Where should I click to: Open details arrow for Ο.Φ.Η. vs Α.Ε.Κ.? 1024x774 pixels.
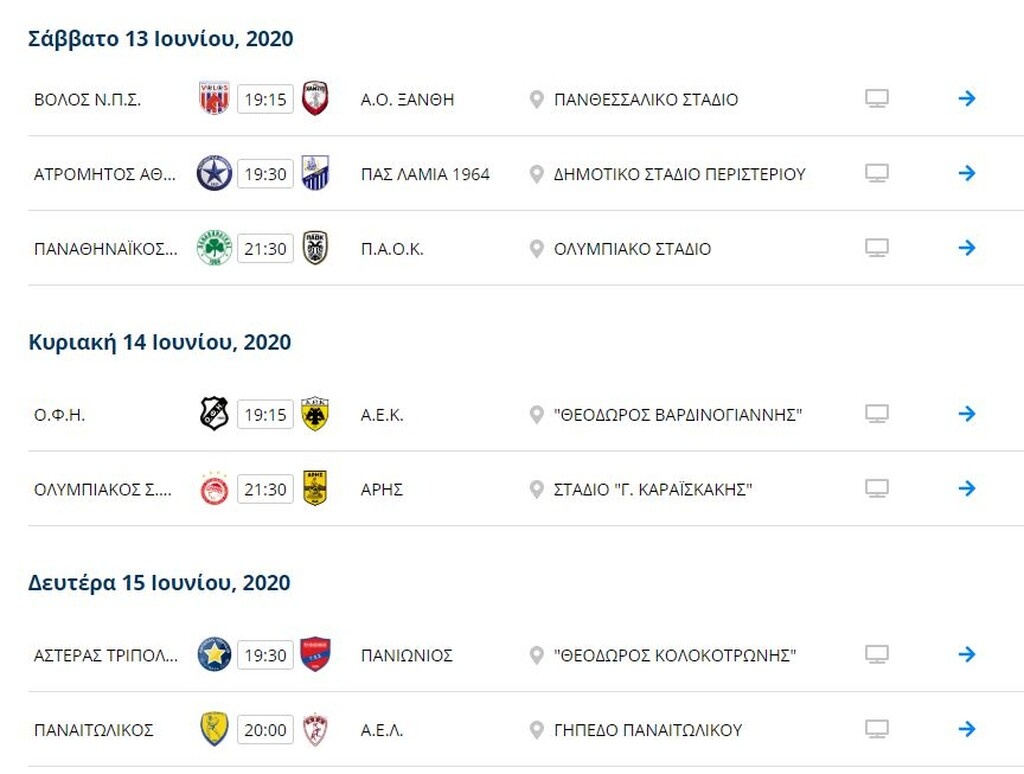(x=967, y=414)
